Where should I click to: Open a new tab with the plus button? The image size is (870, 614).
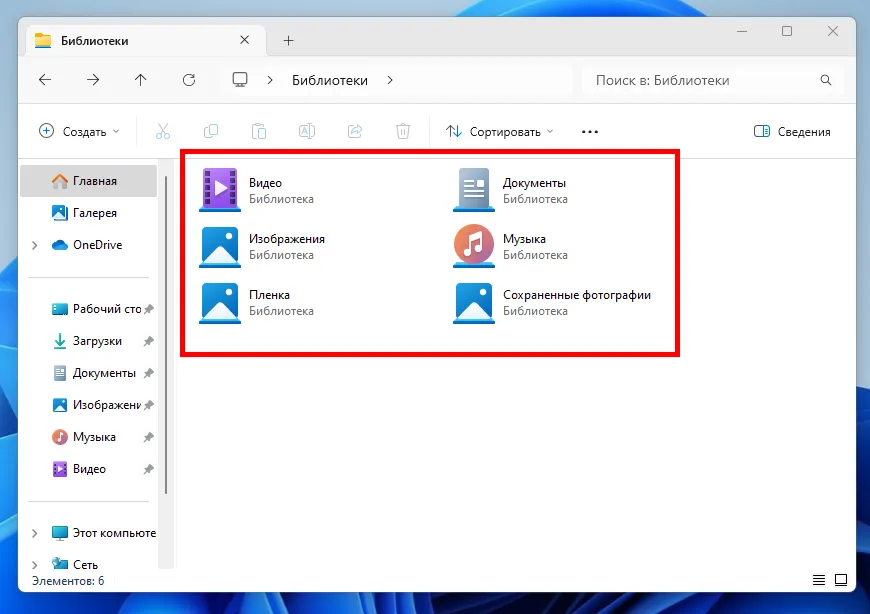tap(288, 40)
